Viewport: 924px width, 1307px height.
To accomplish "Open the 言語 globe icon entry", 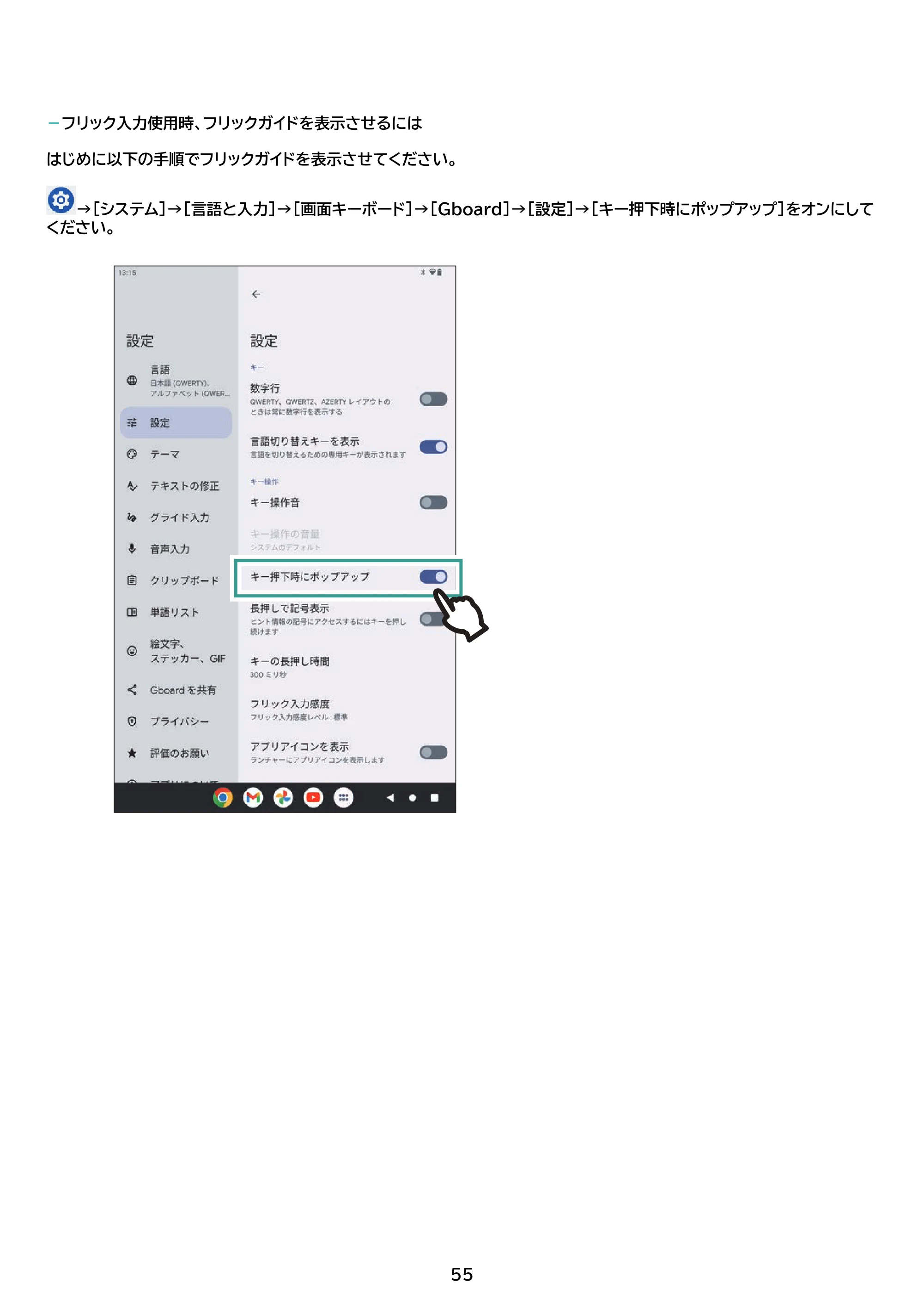I will (132, 380).
